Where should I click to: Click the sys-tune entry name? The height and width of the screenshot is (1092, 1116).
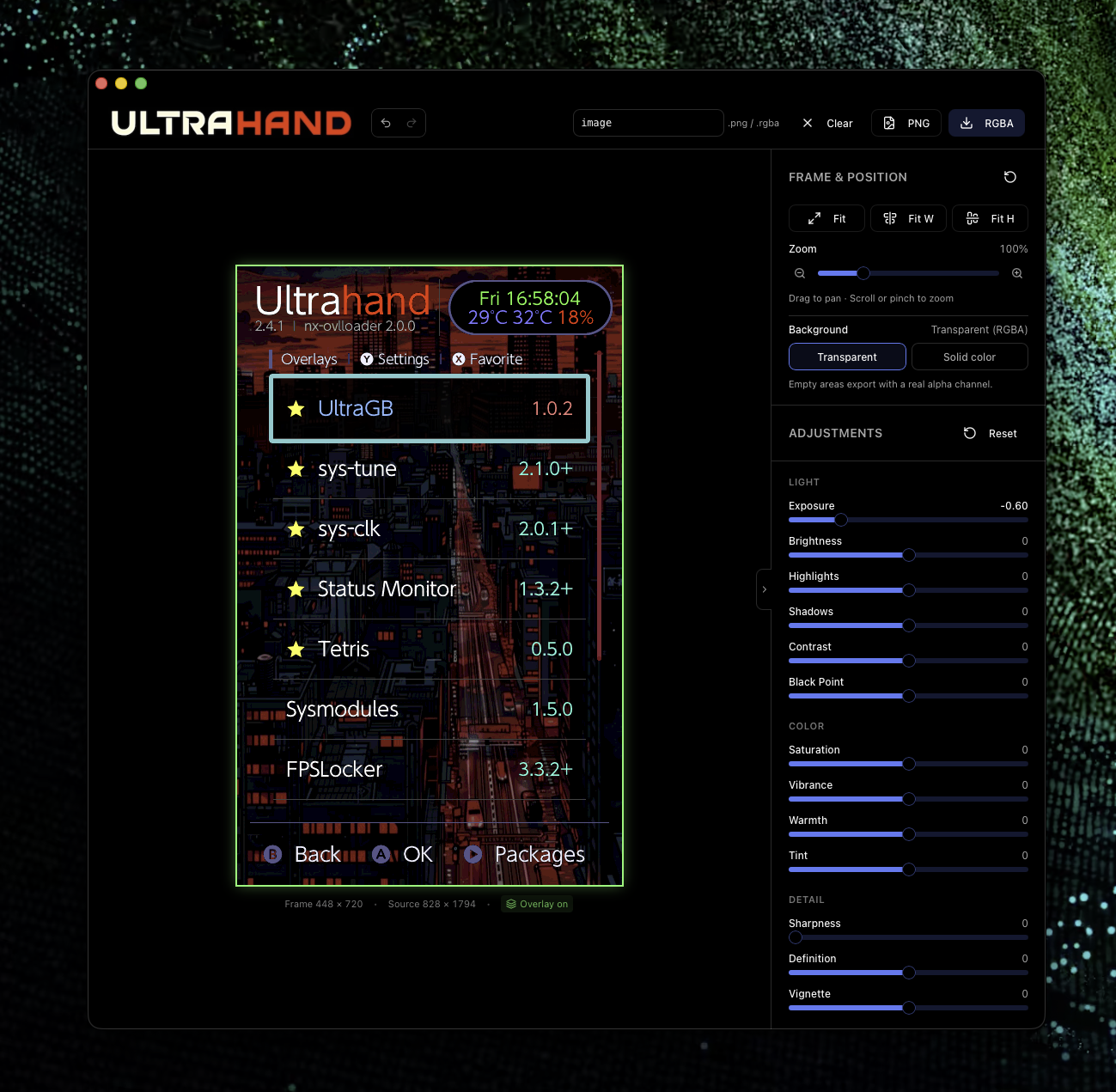[x=357, y=469]
